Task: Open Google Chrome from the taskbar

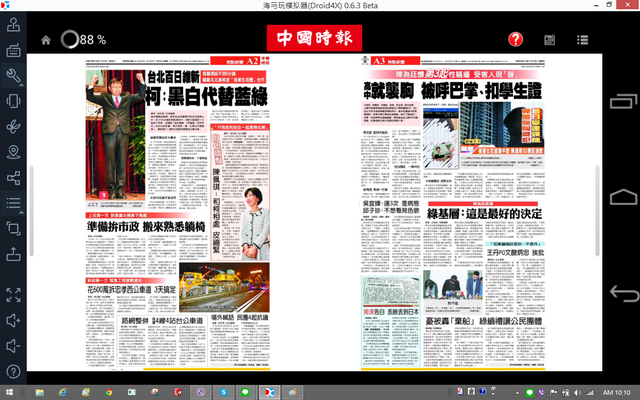Action: [109, 392]
